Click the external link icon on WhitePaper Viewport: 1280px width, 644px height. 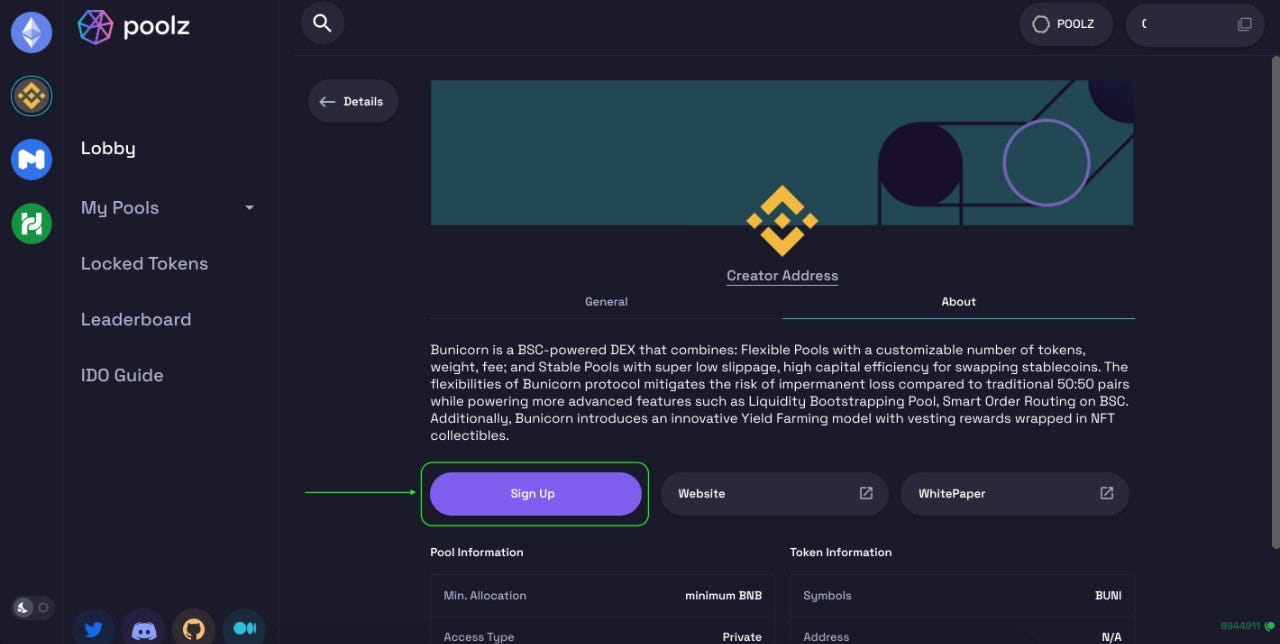click(1107, 493)
